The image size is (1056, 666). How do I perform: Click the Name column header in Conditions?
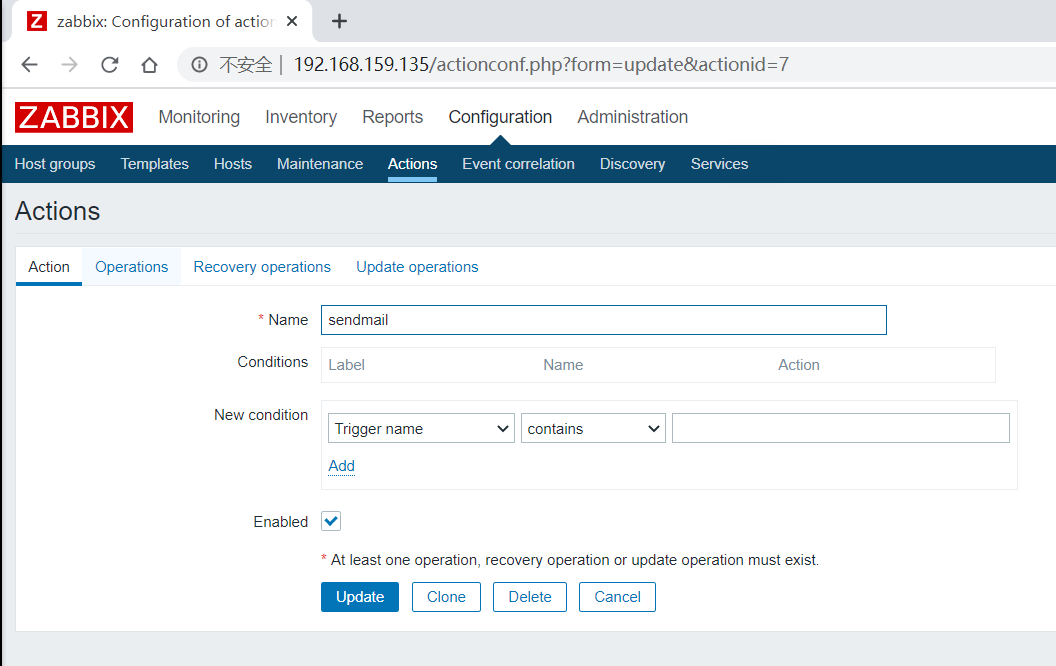(x=564, y=365)
